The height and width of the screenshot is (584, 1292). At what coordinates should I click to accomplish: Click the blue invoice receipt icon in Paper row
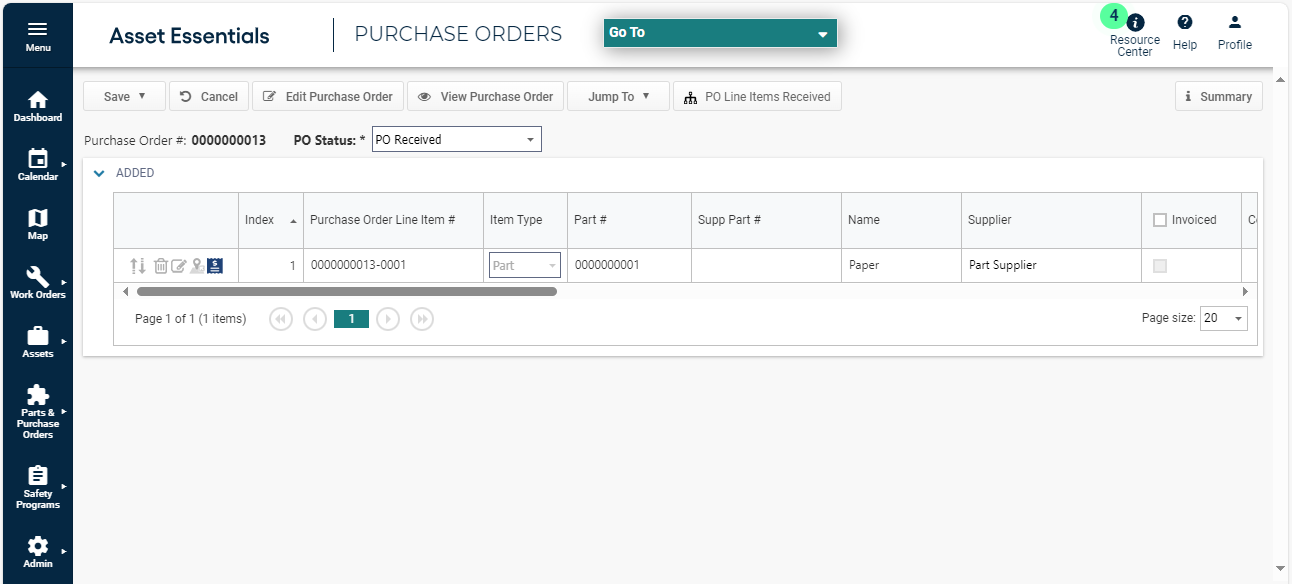215,266
